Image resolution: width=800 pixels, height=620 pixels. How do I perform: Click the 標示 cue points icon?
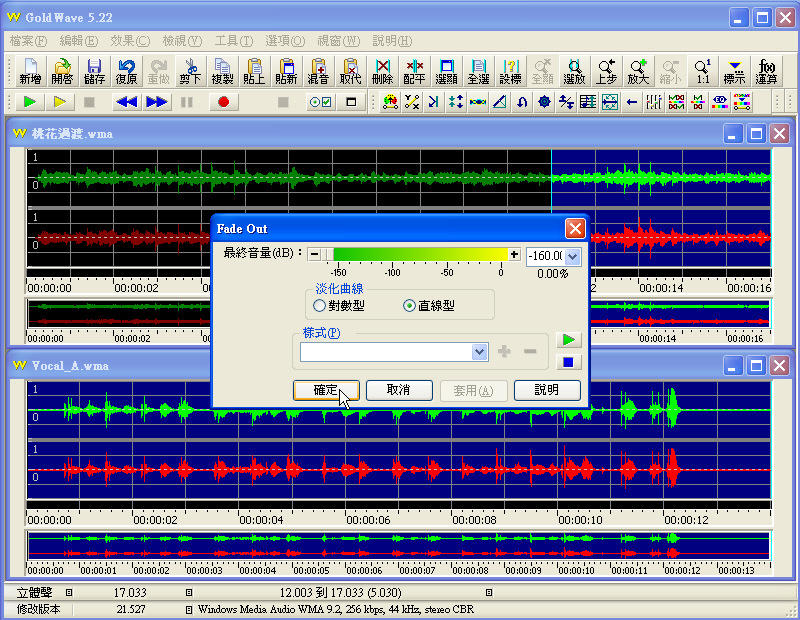click(x=735, y=71)
